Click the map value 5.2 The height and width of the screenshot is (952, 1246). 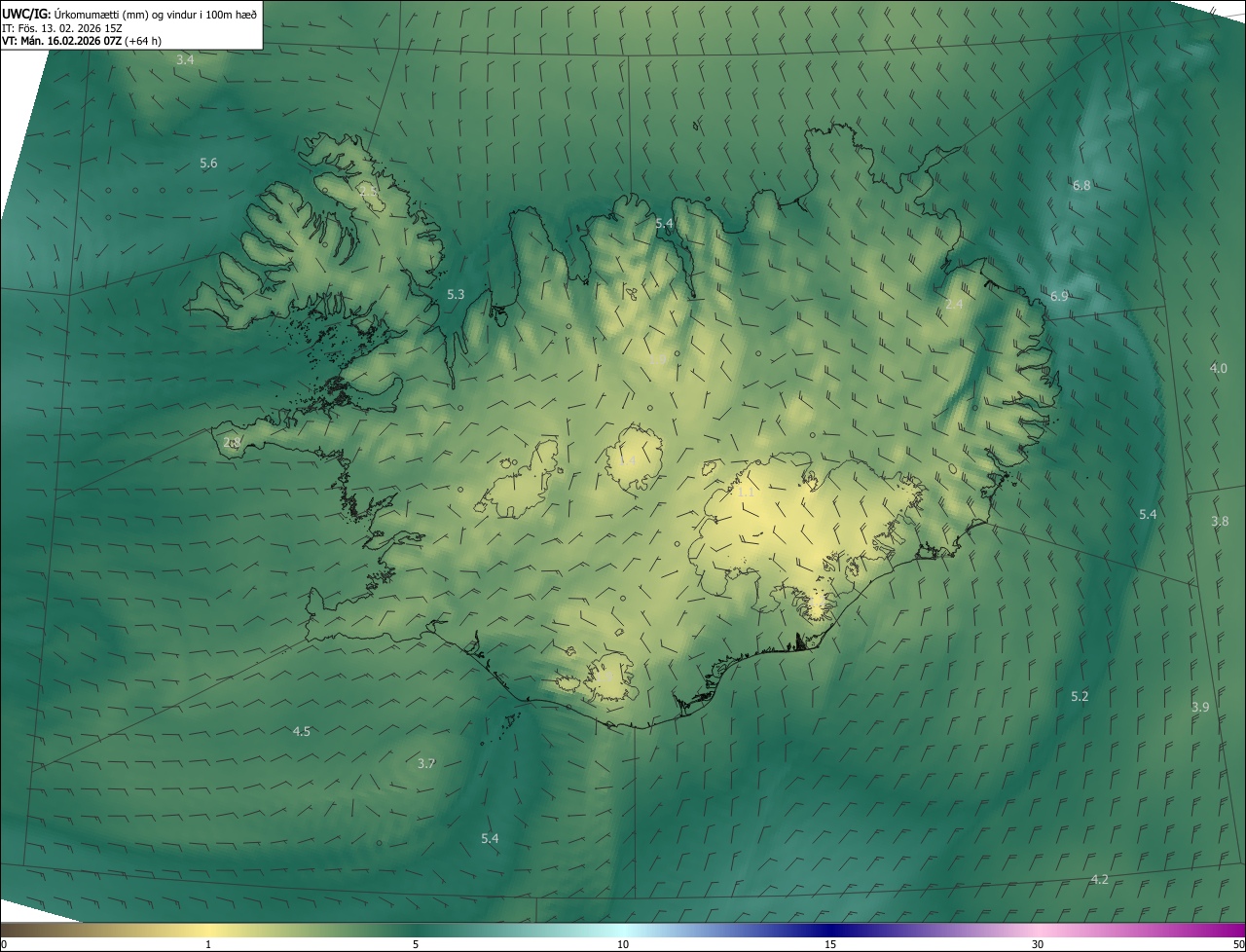pyautogui.click(x=1080, y=697)
